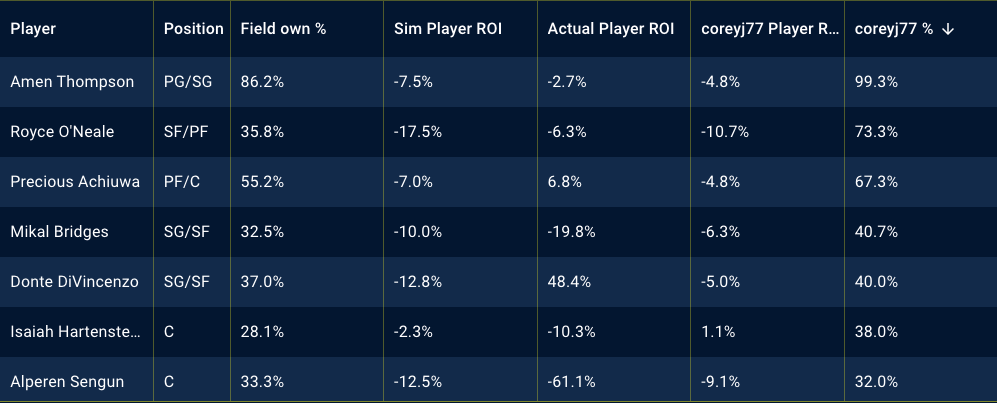Sort by Sim Player ROI header
Image resolution: width=997 pixels, height=403 pixels.
click(x=447, y=29)
